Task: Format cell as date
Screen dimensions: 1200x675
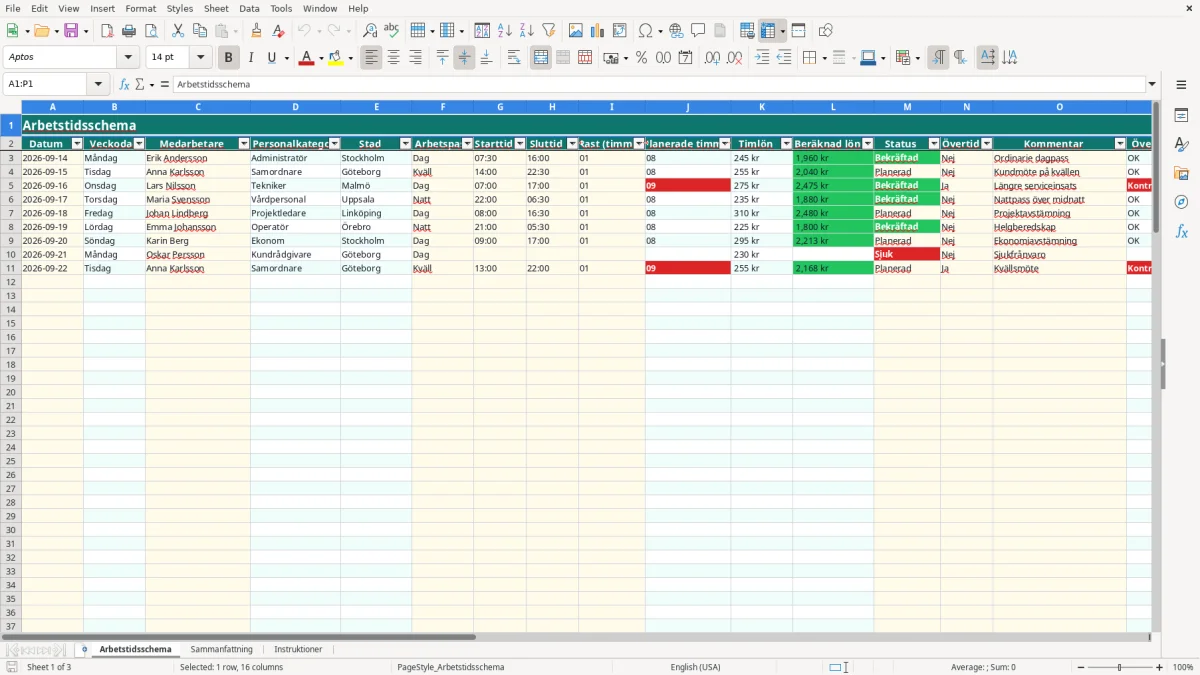Action: click(685, 58)
